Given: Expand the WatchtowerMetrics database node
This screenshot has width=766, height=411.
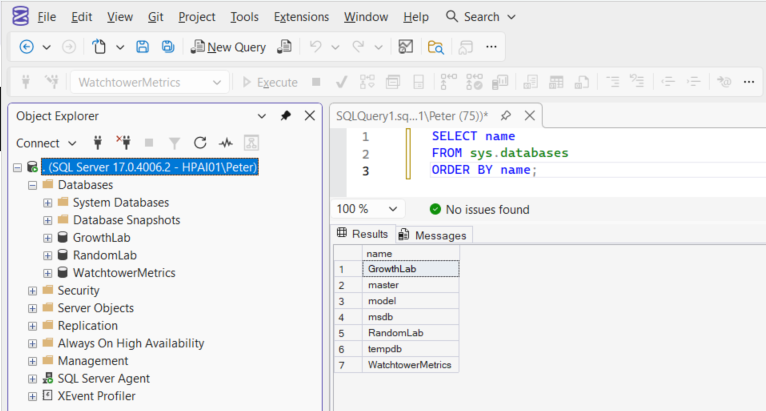Looking at the screenshot, I should [x=47, y=273].
